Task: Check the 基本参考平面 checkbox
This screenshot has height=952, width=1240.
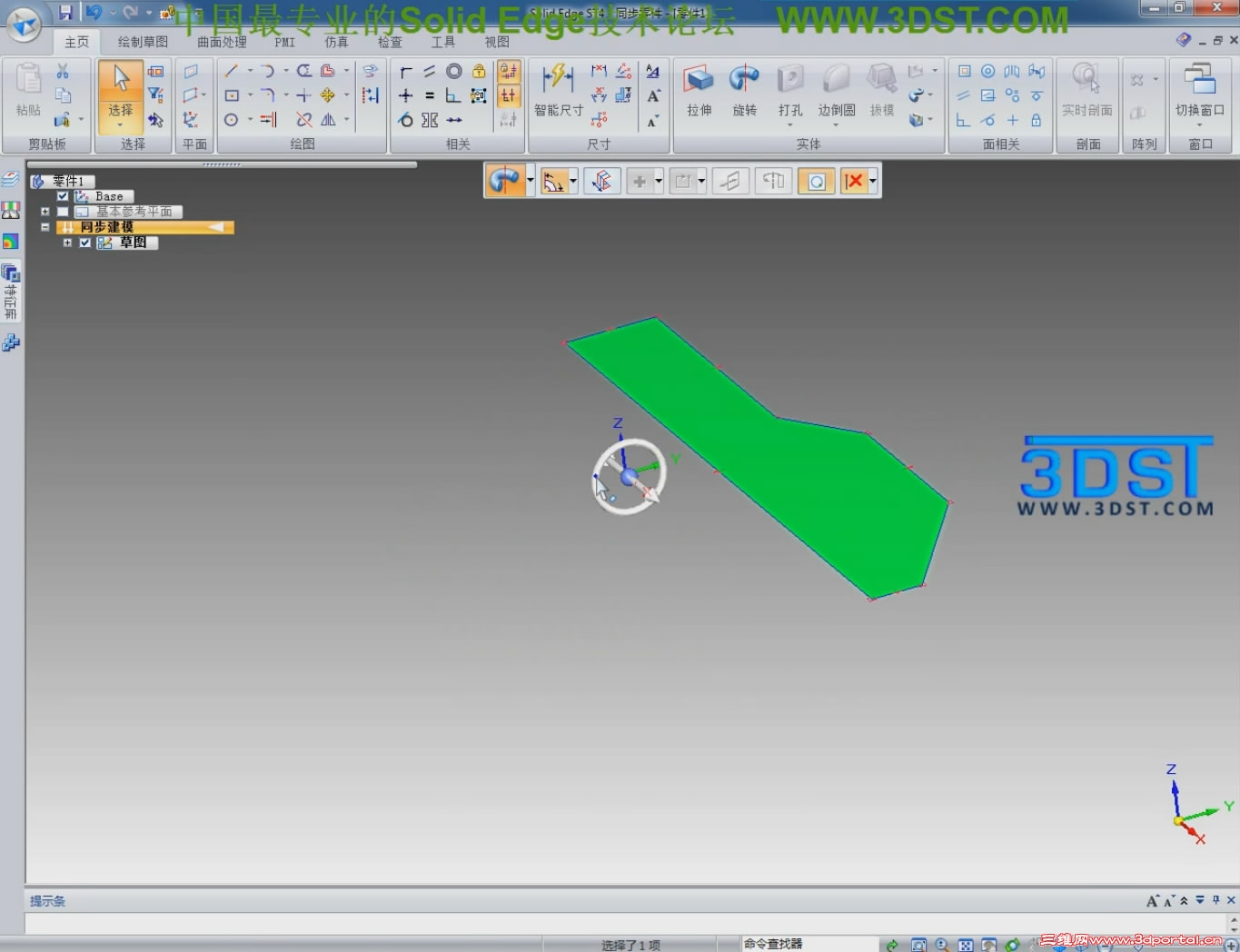Action: pos(63,212)
